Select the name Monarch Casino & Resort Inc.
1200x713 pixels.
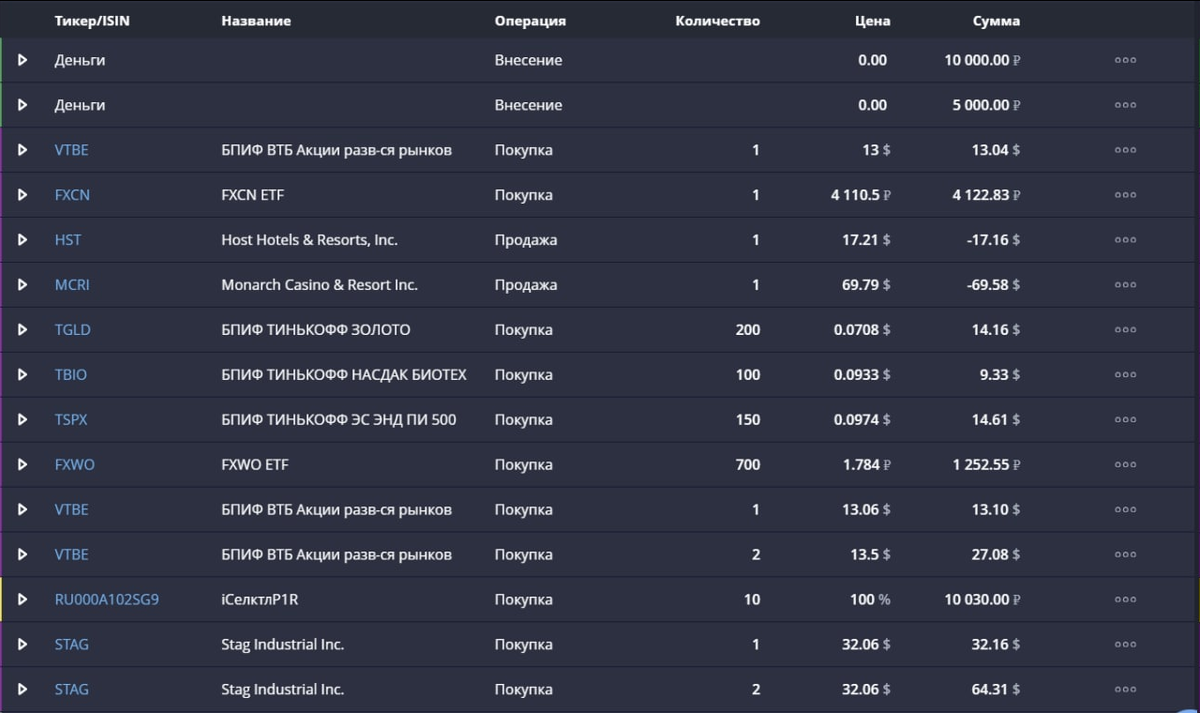coord(319,285)
